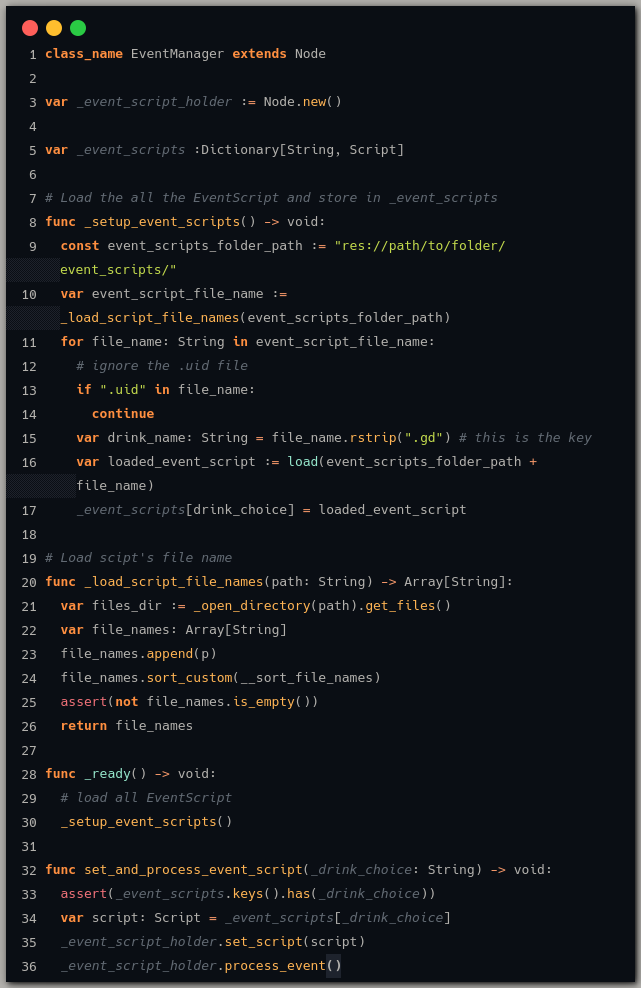The height and width of the screenshot is (988, 641).
Task: Click the yellow minimize window button
Action: coord(54,28)
